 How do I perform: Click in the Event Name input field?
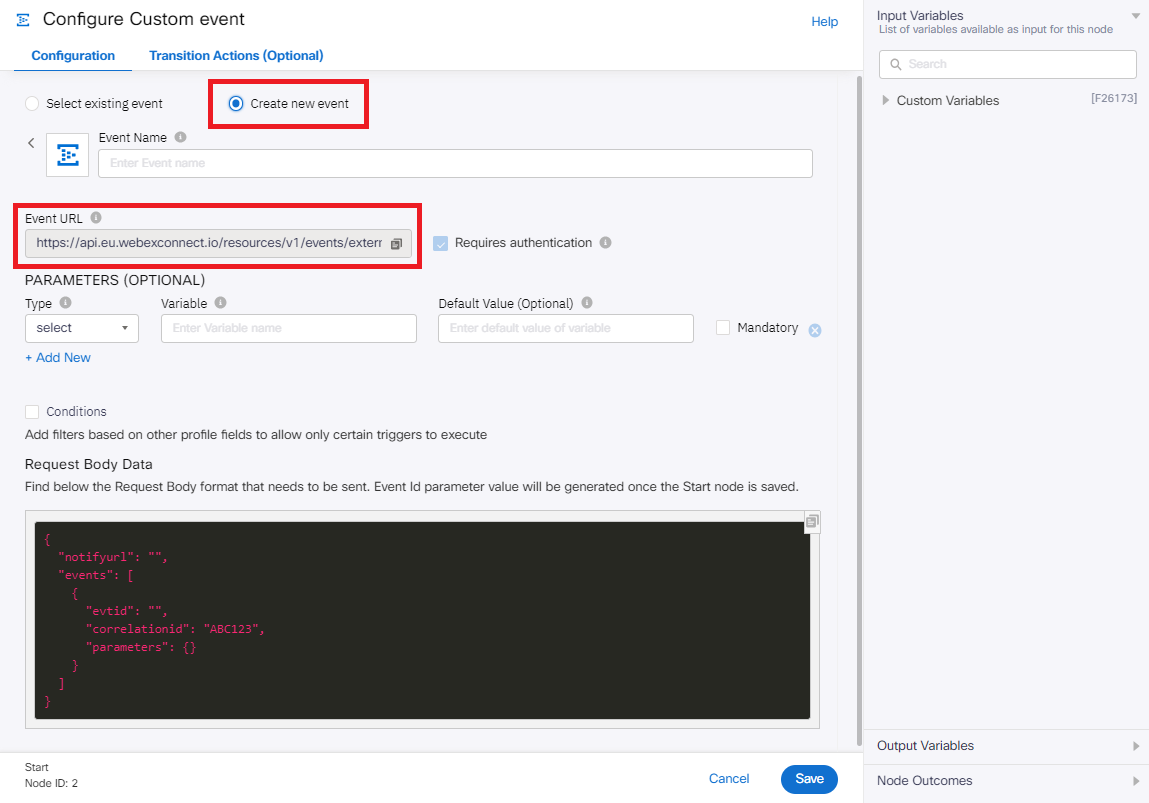pyautogui.click(x=455, y=163)
